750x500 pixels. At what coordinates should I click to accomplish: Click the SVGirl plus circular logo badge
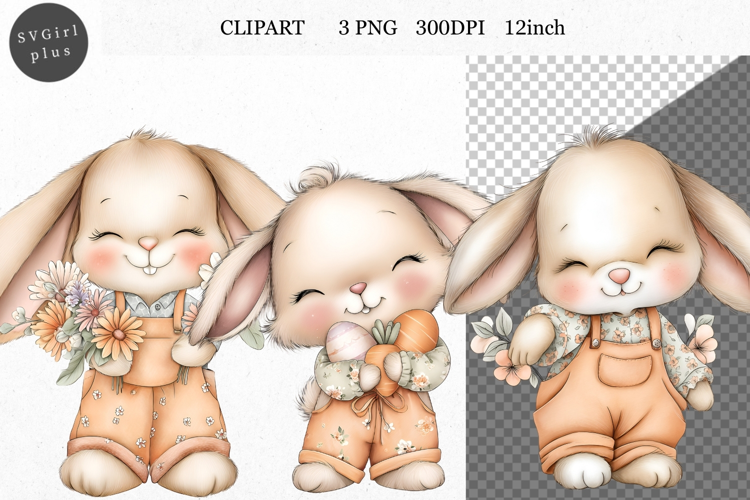[50, 45]
